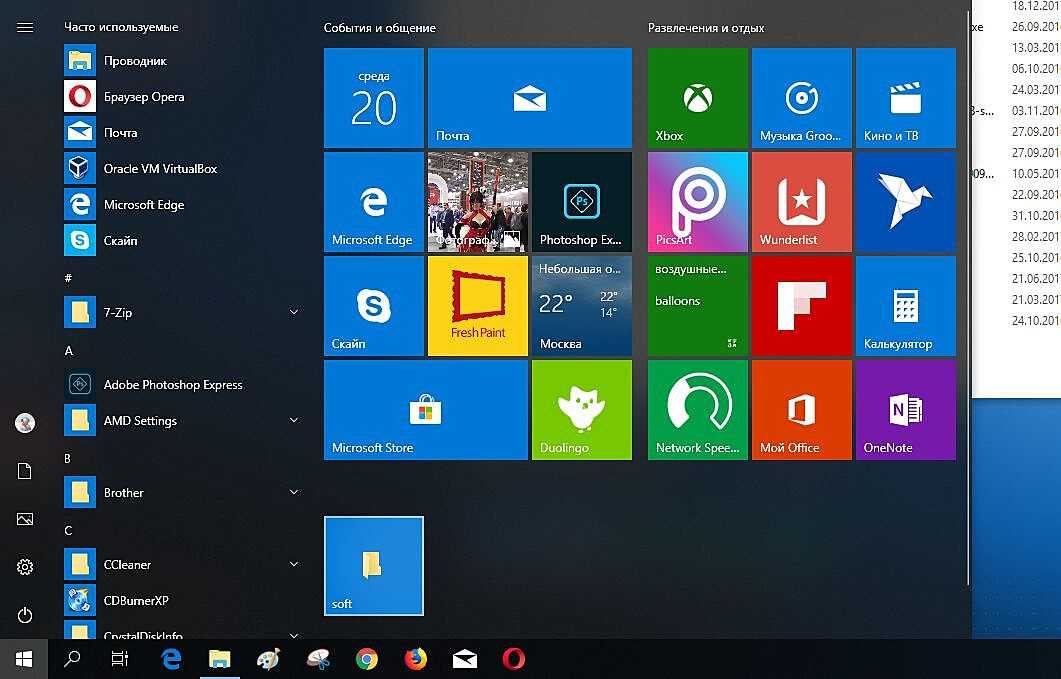1061x679 pixels.
Task: Launch the Калькулятор tile
Action: [906, 306]
